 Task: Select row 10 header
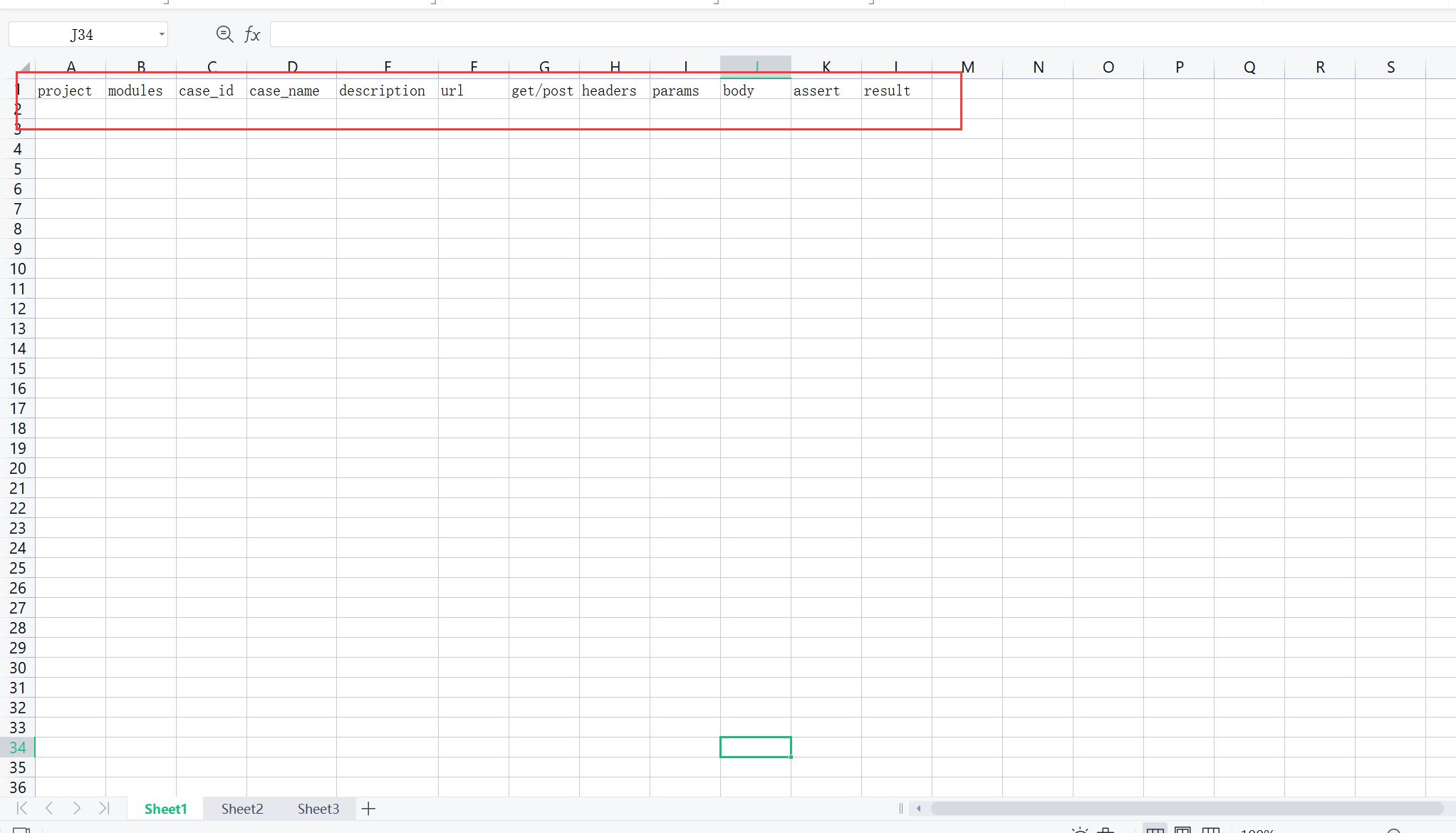point(18,269)
